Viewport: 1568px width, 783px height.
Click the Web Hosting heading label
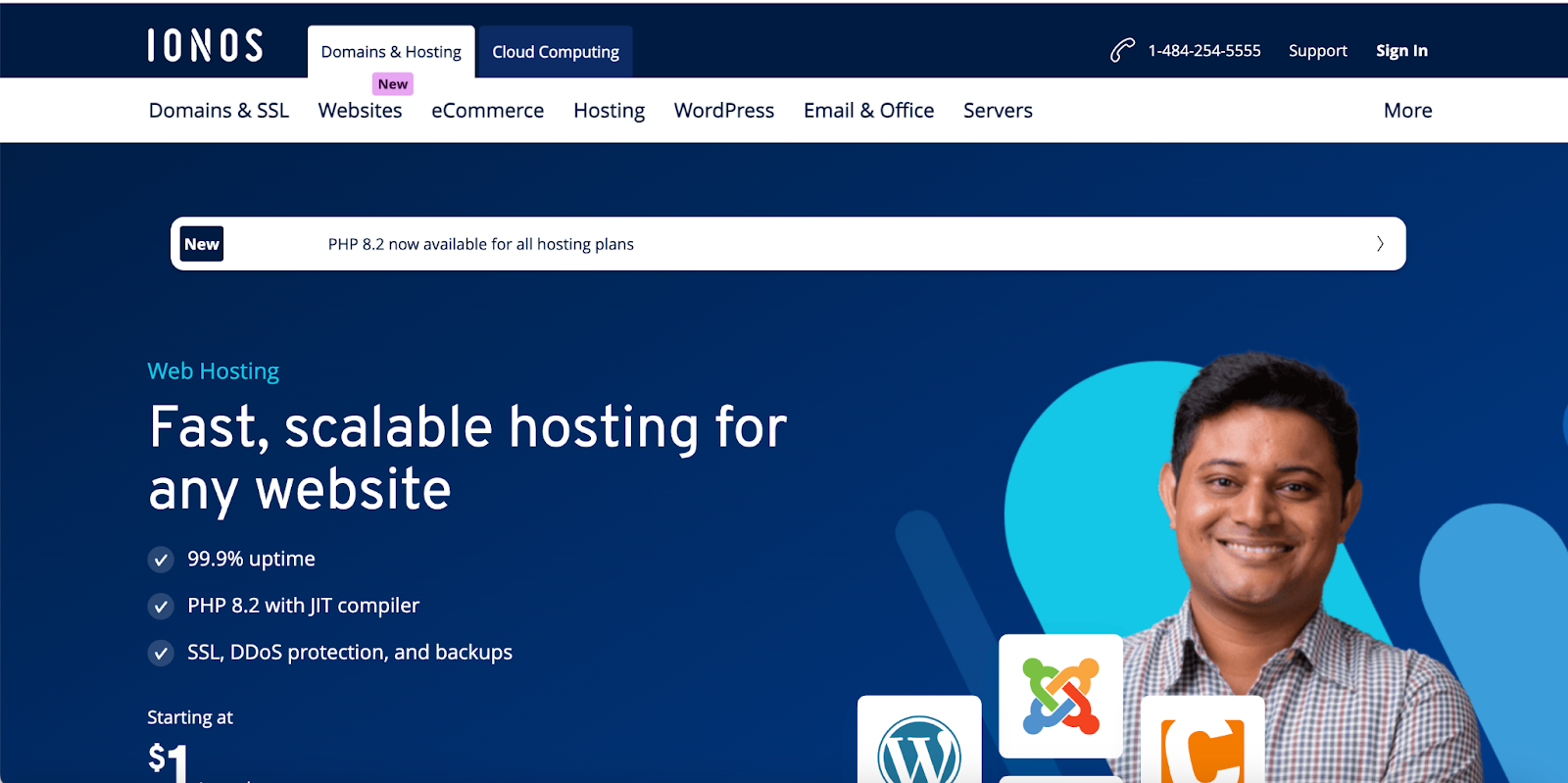(214, 371)
